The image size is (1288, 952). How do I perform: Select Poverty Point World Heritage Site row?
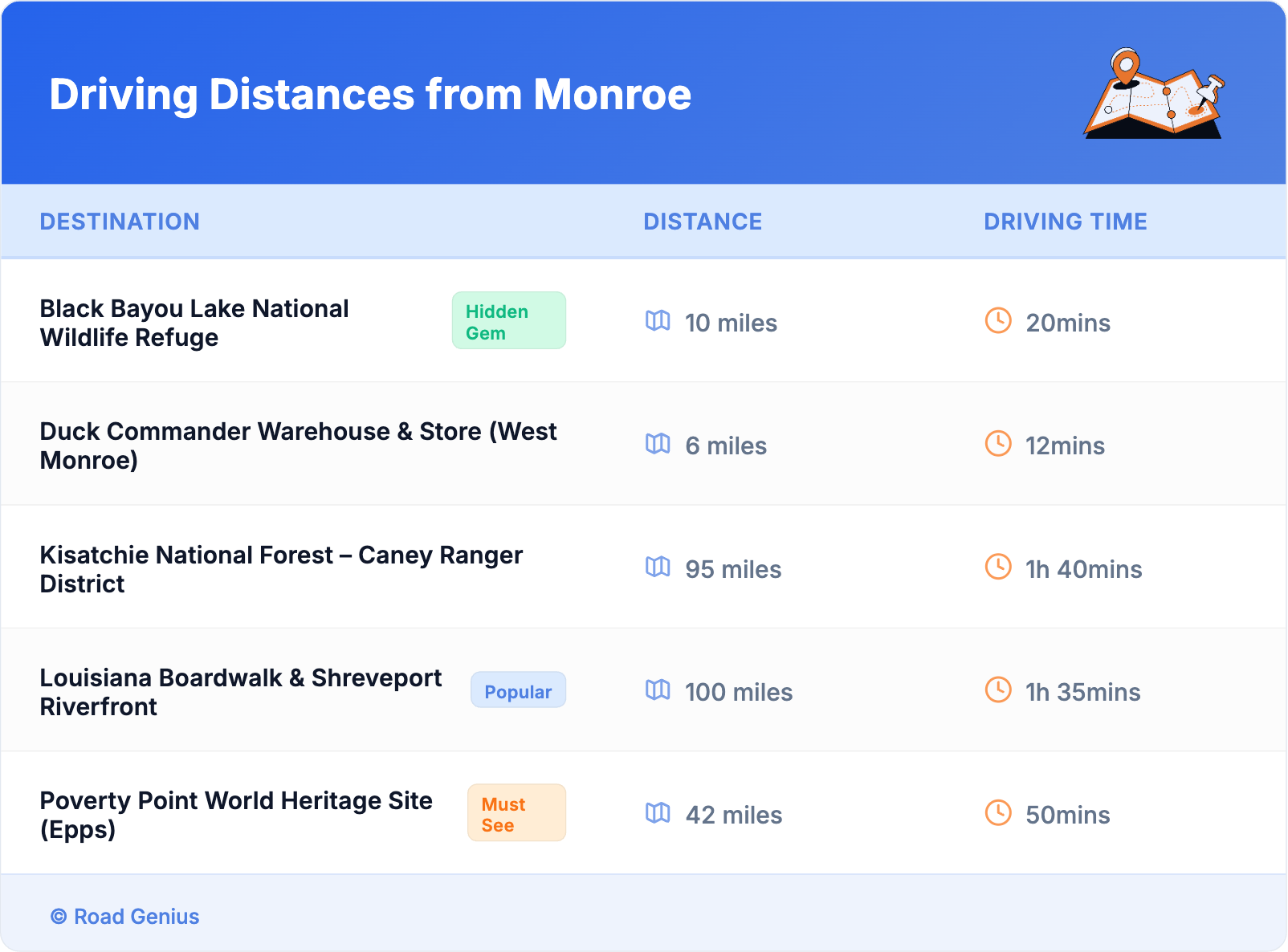236,814
